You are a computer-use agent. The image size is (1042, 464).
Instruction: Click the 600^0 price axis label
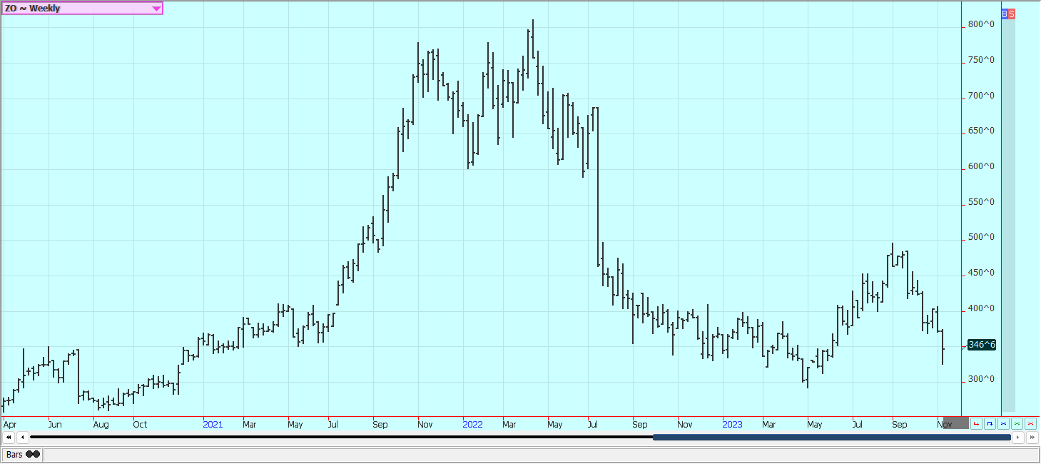[x=981, y=167]
